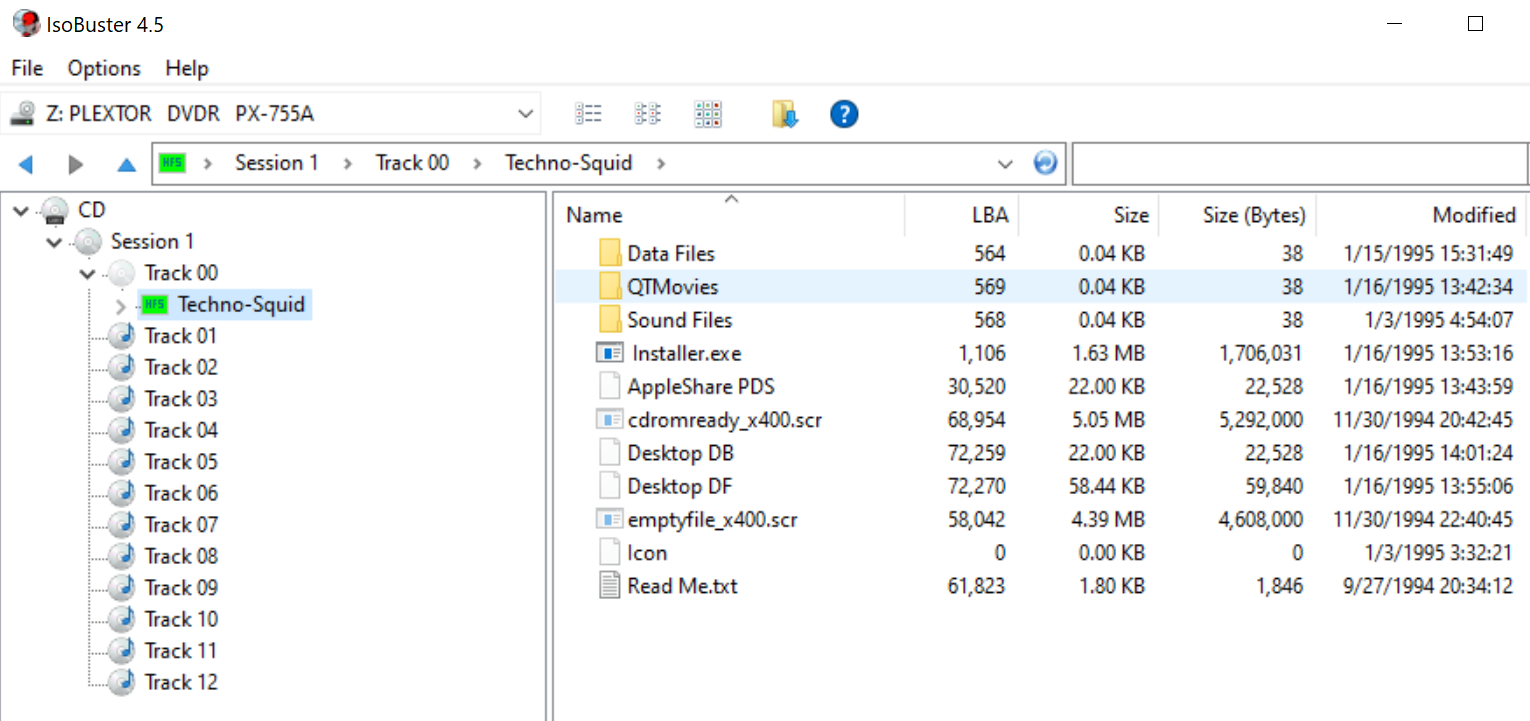Click the 58.44 KB size cell
Image resolution: width=1530 pixels, height=721 pixels.
point(1105,486)
